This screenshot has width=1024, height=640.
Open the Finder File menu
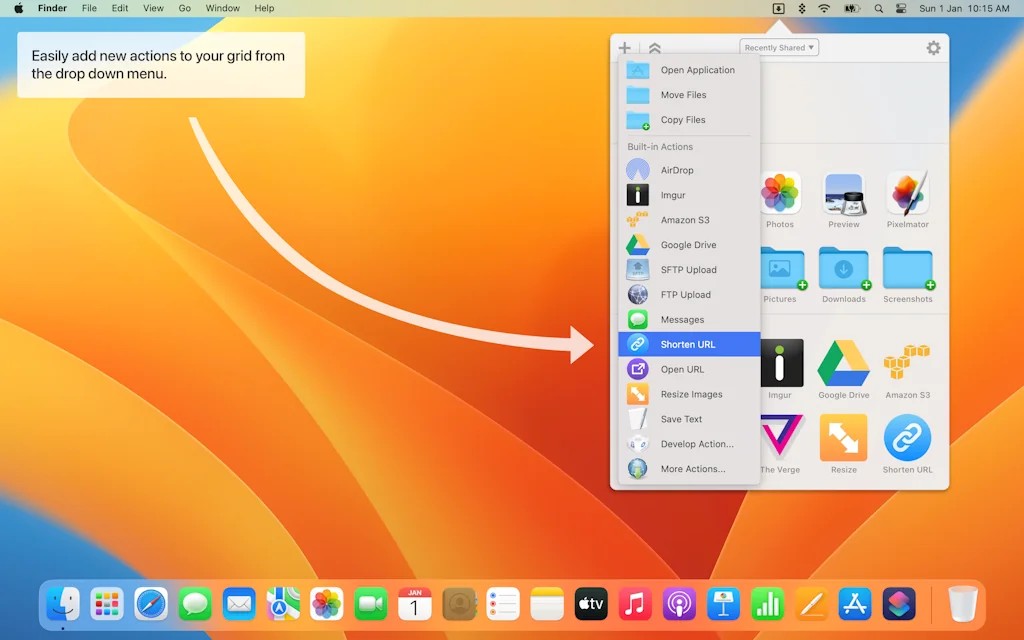coord(89,8)
